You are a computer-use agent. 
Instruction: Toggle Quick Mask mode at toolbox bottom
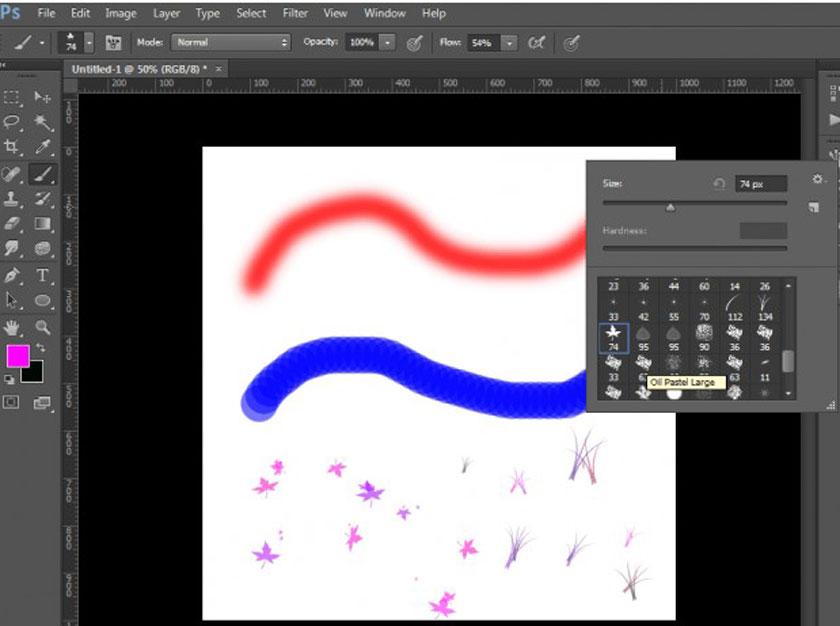tap(13, 402)
